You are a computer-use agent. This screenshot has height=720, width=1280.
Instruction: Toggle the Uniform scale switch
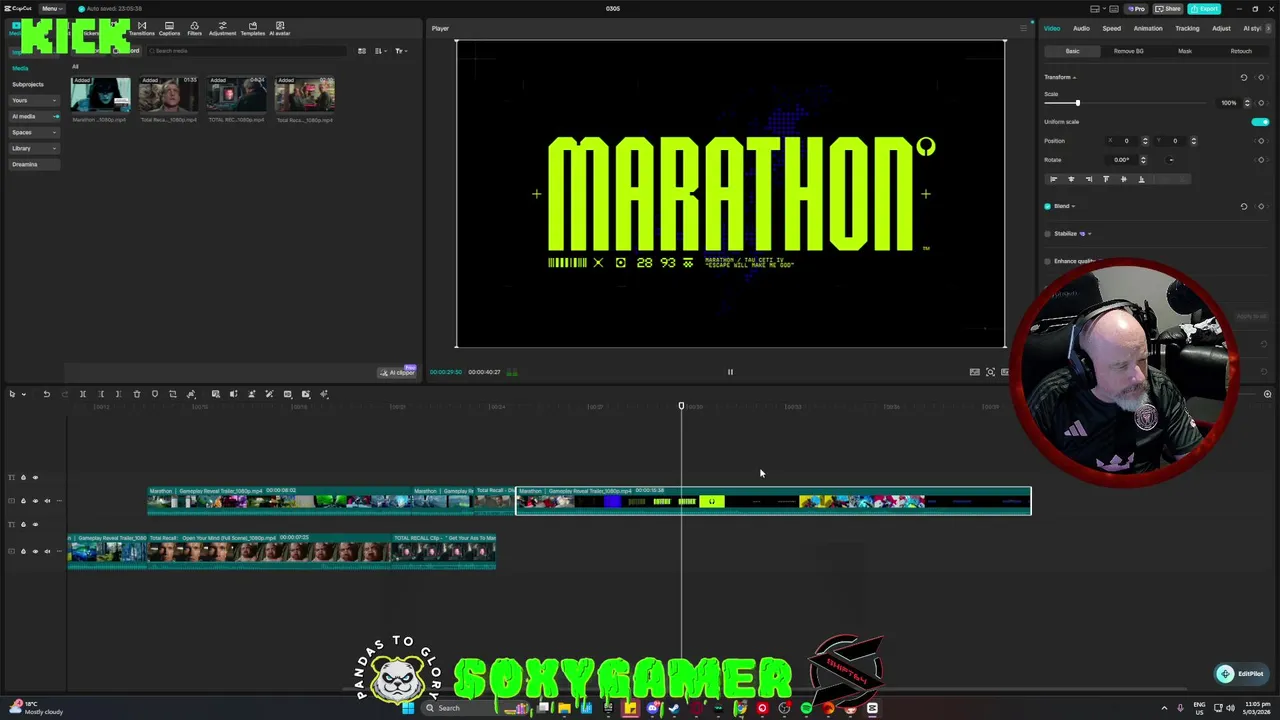(1260, 122)
